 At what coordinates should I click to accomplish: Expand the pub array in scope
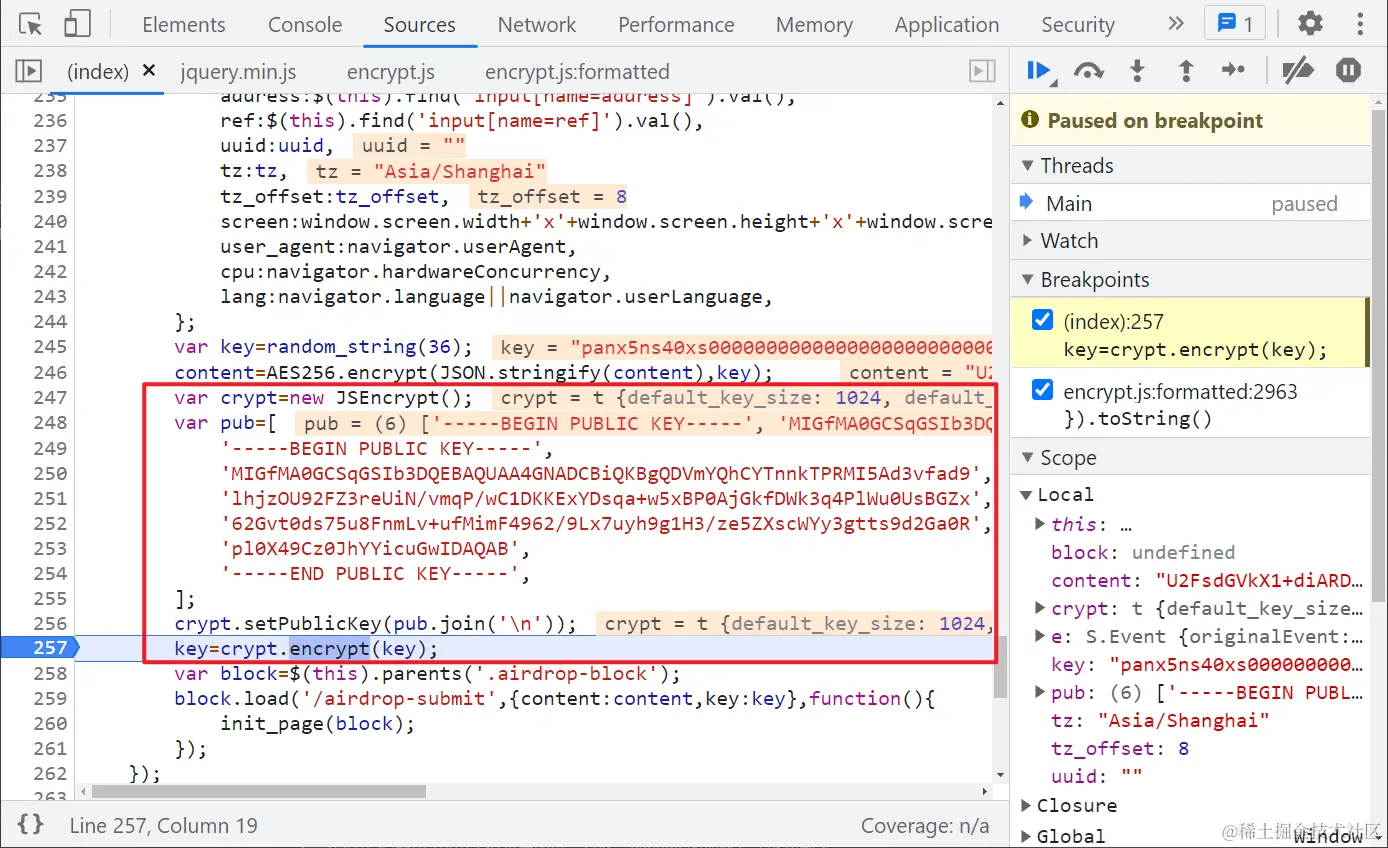[1041, 692]
